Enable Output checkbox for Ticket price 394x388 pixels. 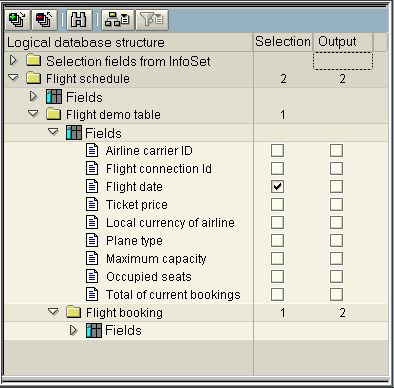click(x=336, y=204)
